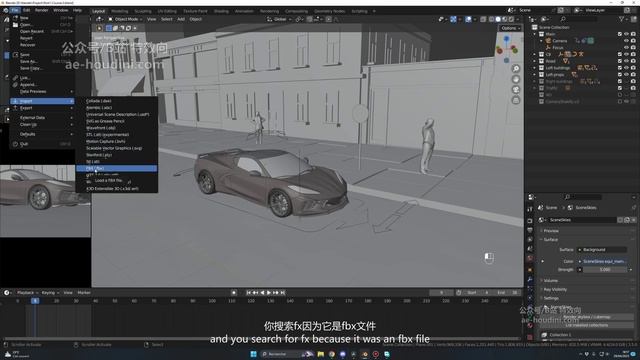640x360 pixels.
Task: Toggle the viewport overlays icon
Action: tap(468, 19)
